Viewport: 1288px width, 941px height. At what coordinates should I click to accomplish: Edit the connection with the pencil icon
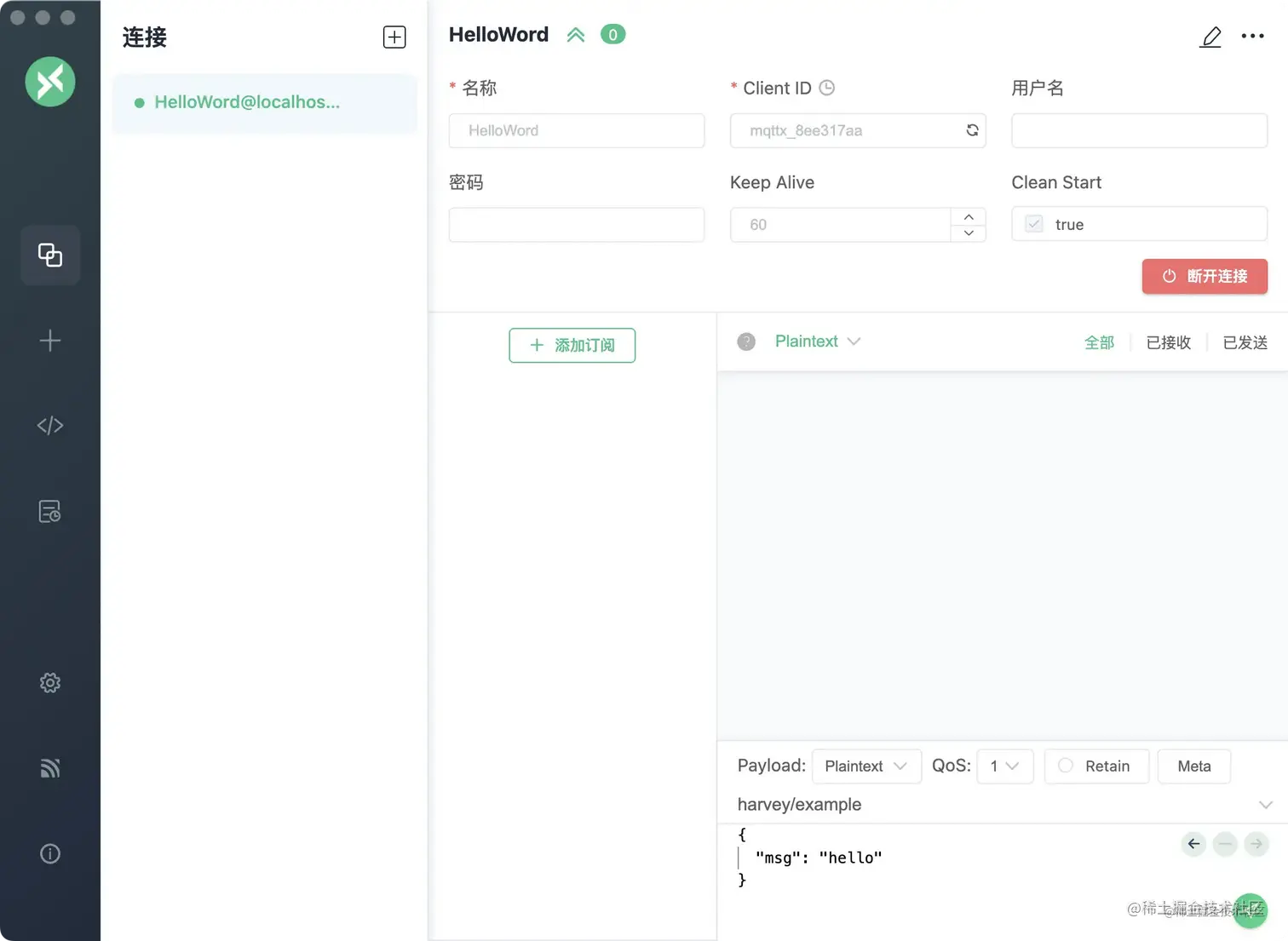click(1210, 37)
